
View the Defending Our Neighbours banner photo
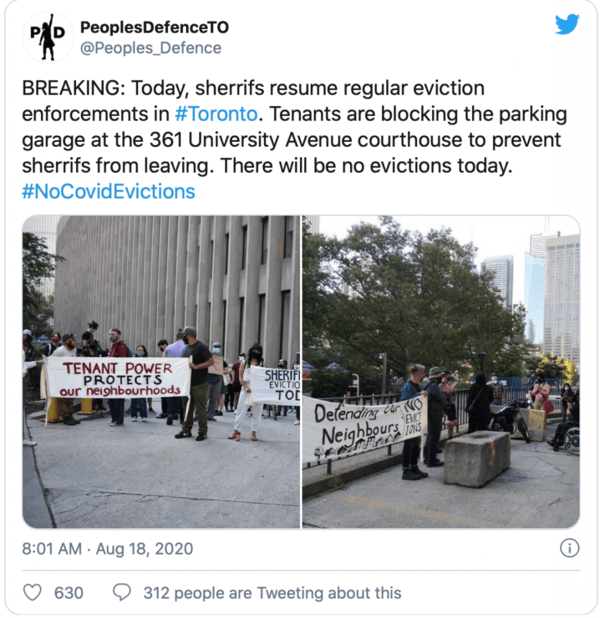pyautogui.click(x=441, y=372)
